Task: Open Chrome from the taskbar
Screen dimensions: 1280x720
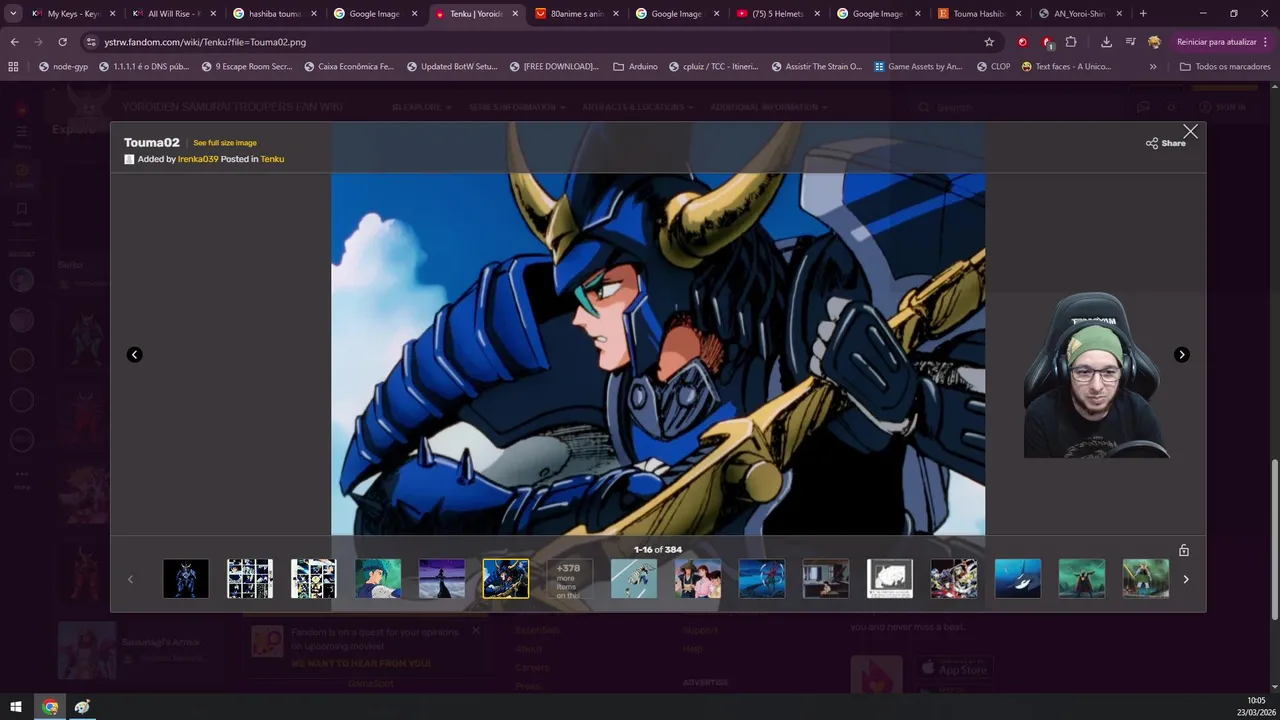Action: point(50,707)
